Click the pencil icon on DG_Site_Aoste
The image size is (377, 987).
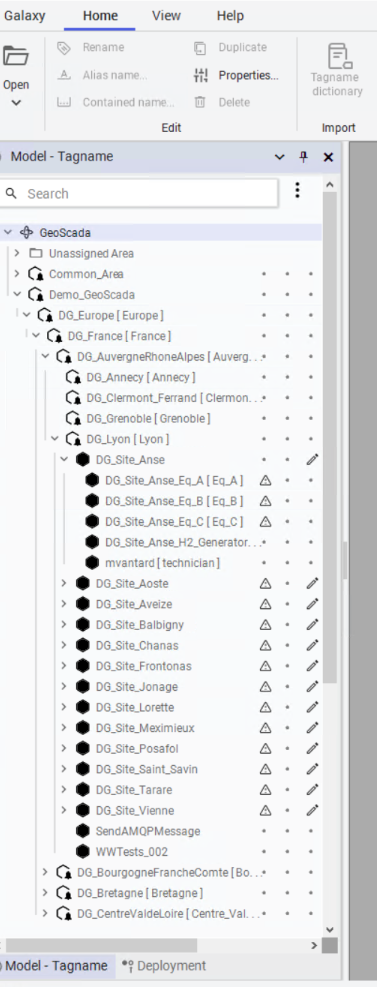(x=312, y=584)
